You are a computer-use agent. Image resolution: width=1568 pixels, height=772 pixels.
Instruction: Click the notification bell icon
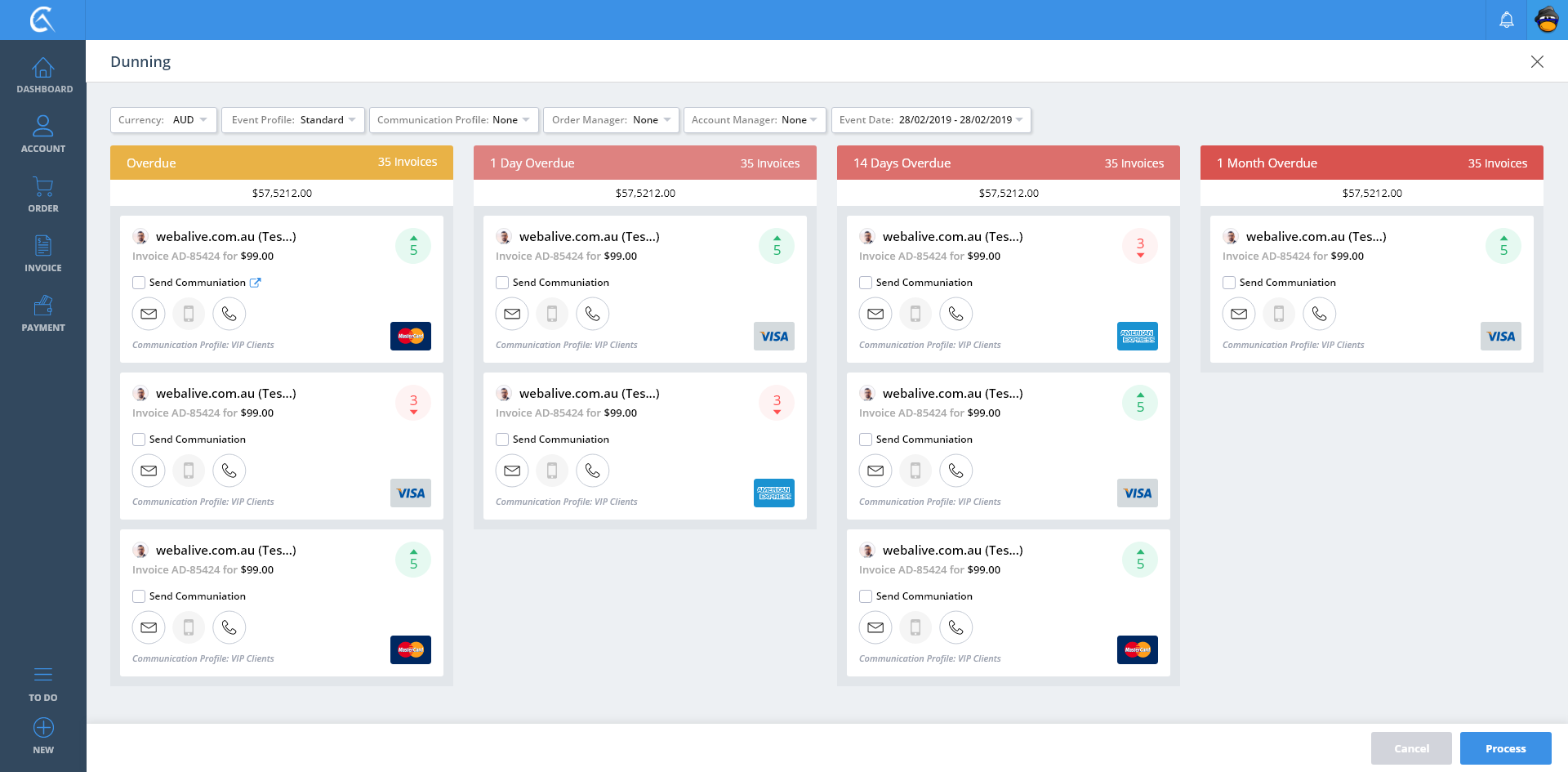pos(1506,20)
